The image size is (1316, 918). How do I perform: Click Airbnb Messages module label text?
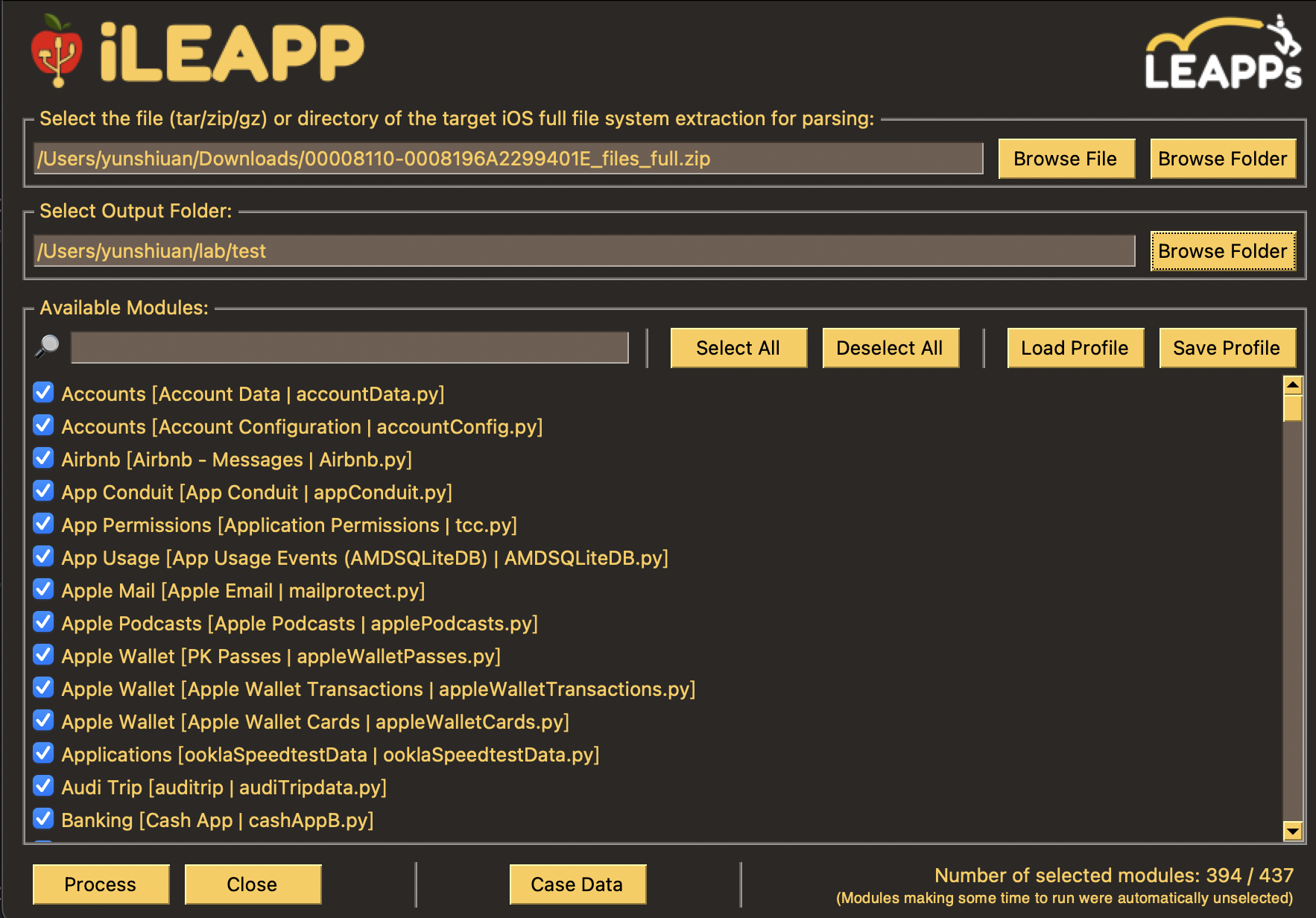pyautogui.click(x=237, y=460)
